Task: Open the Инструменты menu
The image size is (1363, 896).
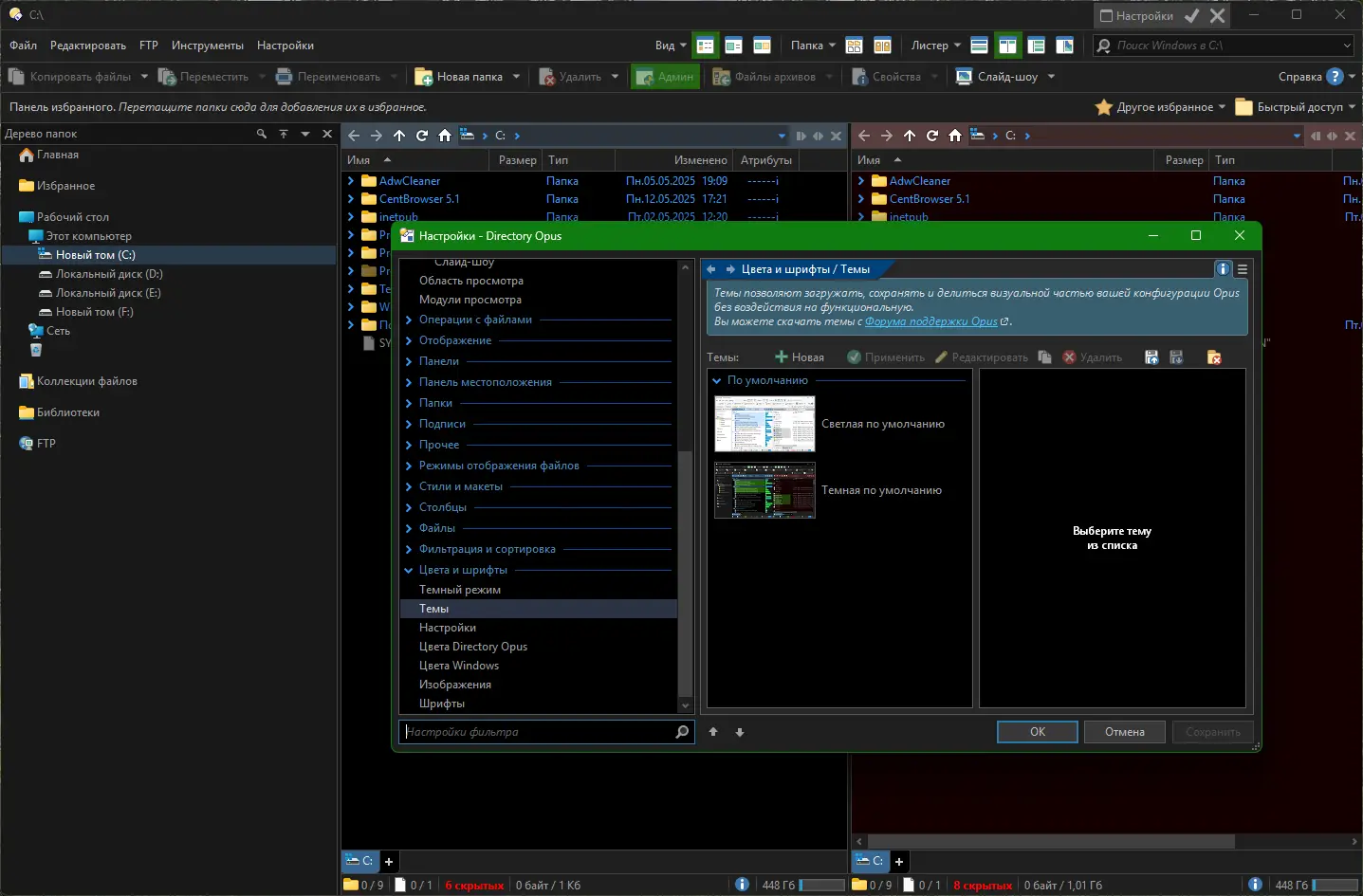Action: point(207,46)
